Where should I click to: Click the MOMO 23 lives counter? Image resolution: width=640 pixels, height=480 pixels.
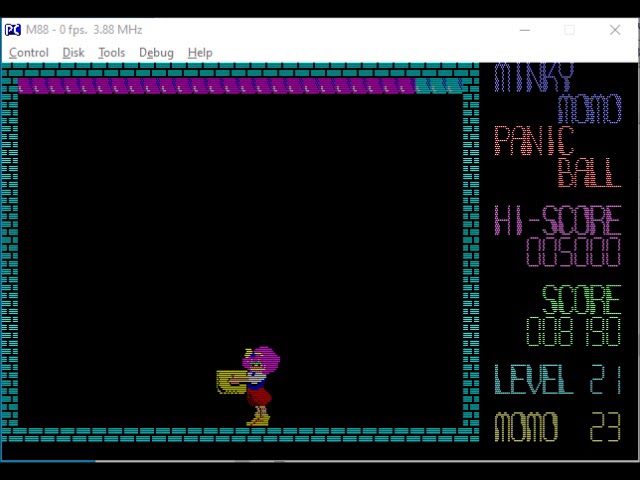pos(558,427)
